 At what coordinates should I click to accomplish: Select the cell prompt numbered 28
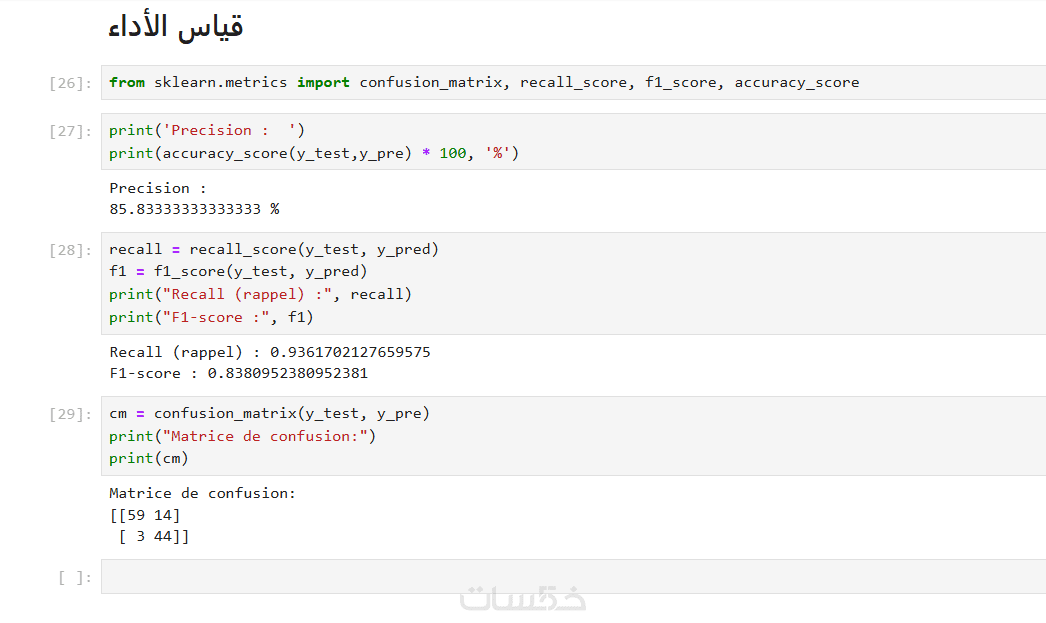(70, 250)
